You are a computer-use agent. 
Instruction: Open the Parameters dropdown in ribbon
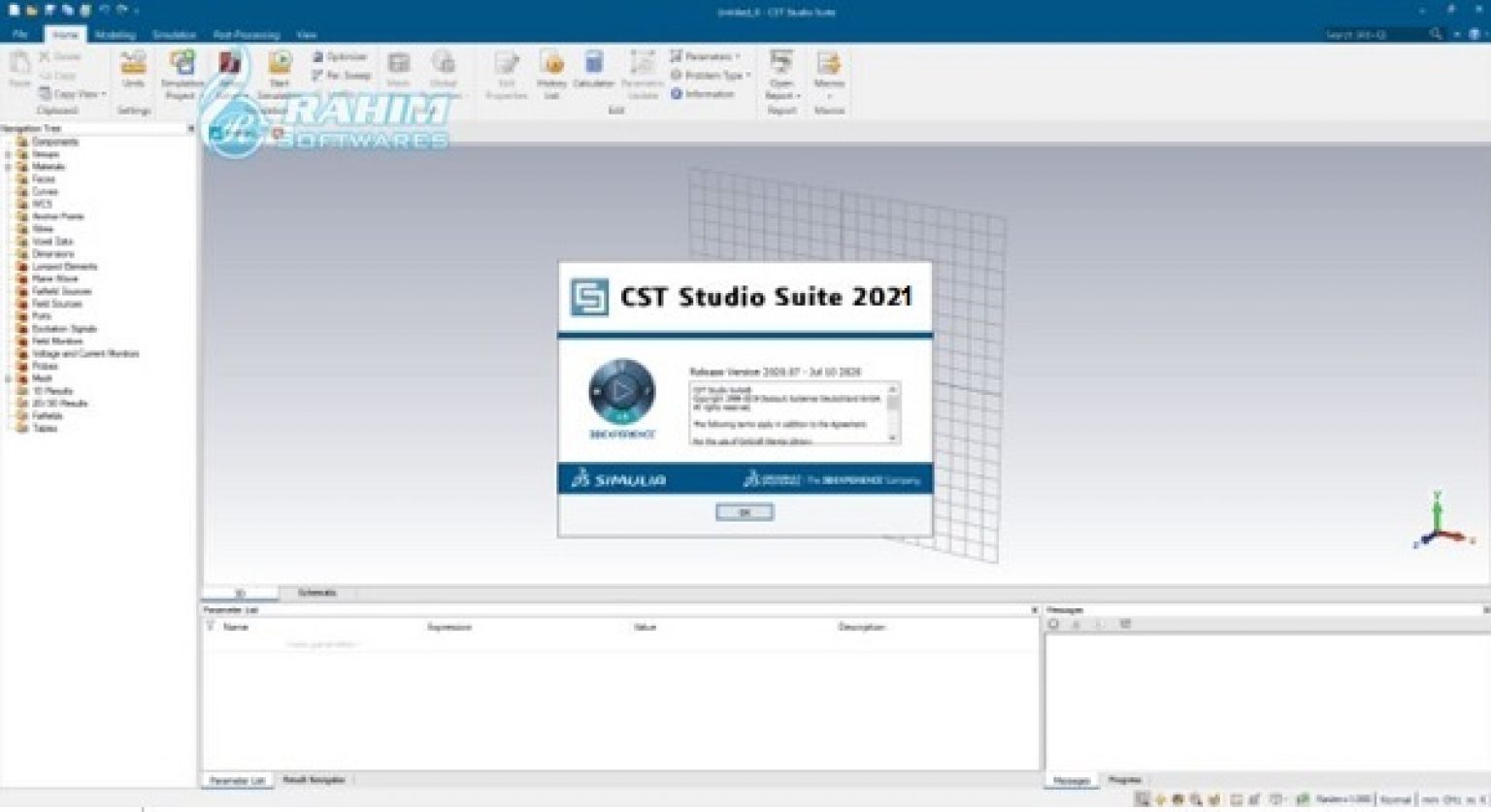pyautogui.click(x=706, y=56)
